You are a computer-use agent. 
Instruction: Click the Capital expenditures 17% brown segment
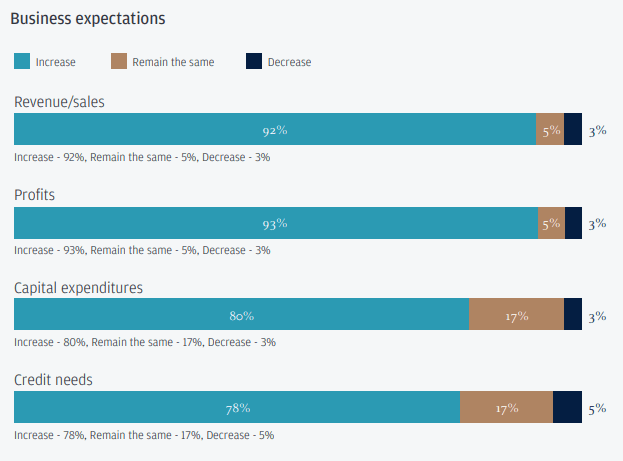coord(516,315)
